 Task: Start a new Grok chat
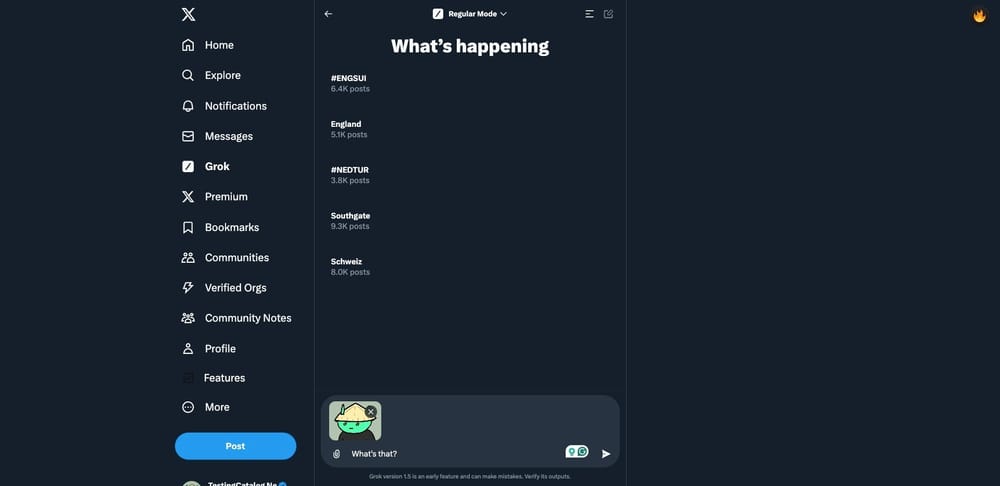pyautogui.click(x=609, y=14)
